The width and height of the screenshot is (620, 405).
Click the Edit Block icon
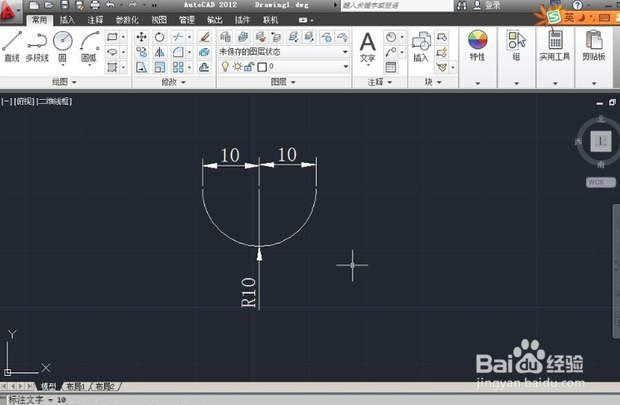pos(441,52)
